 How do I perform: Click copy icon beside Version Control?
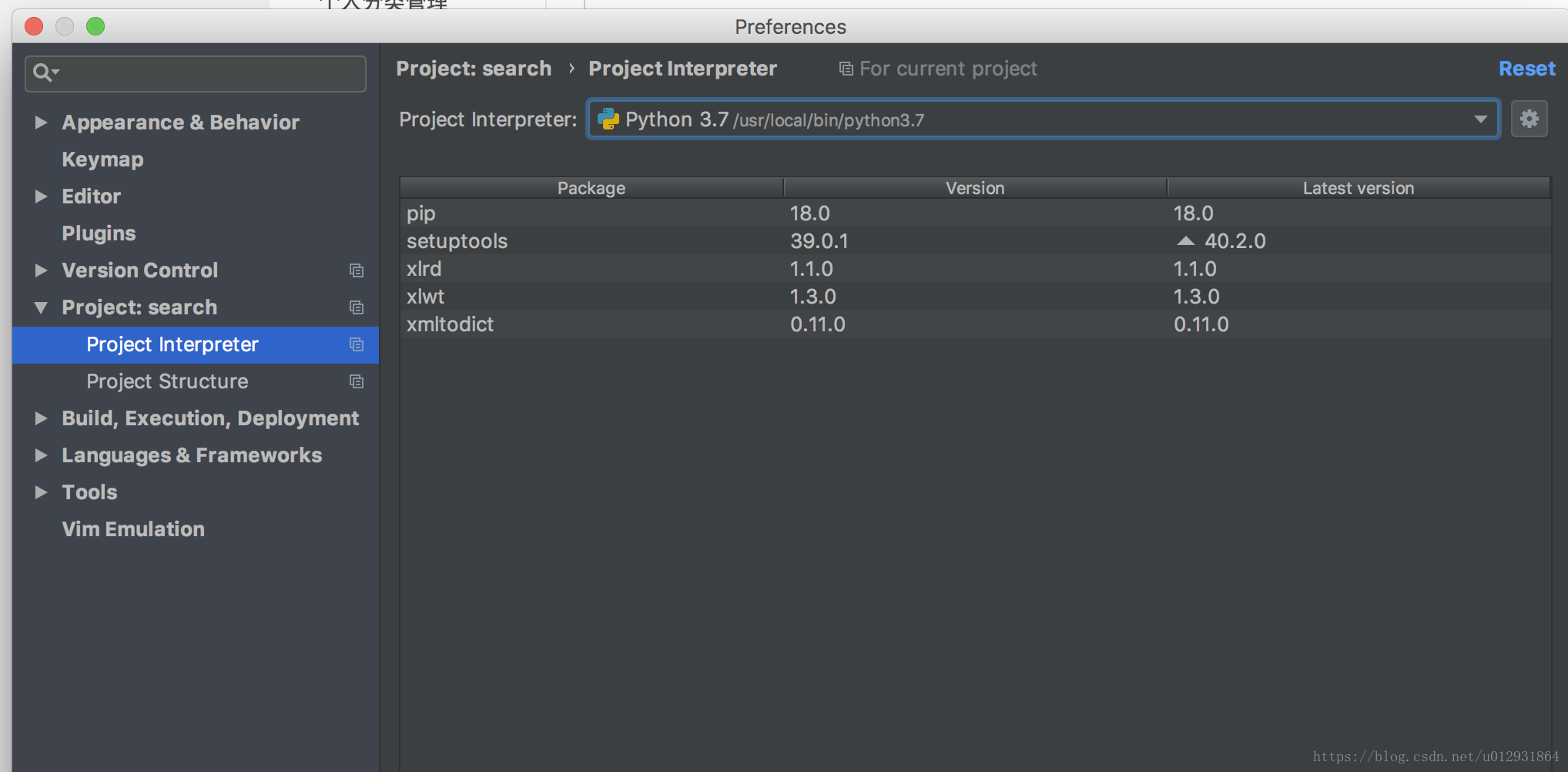356,270
